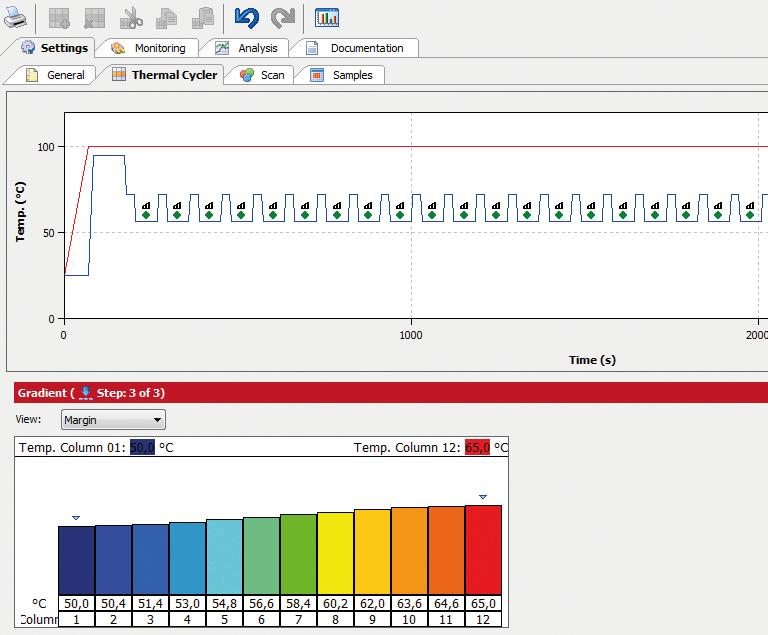
Task: Click the orange column 10 gradient bar
Action: (x=409, y=551)
